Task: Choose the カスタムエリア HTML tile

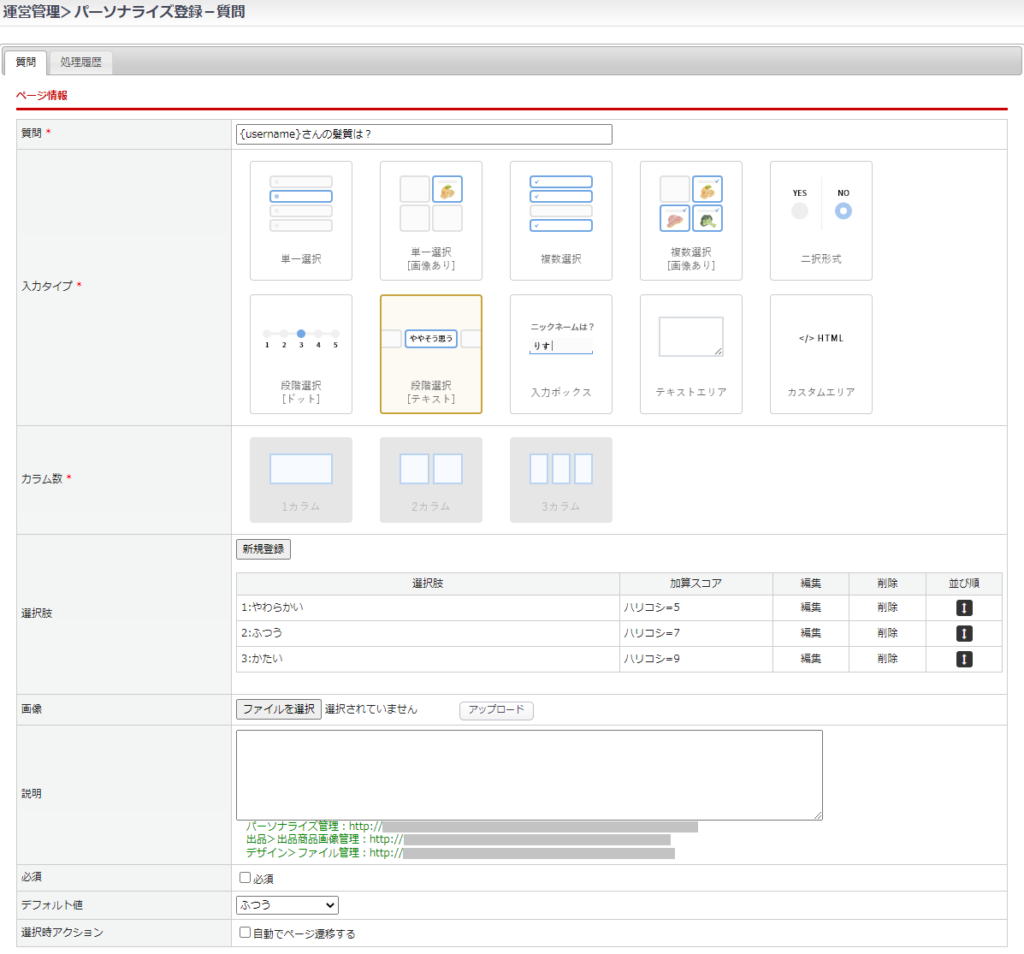Action: pyautogui.click(x=821, y=353)
